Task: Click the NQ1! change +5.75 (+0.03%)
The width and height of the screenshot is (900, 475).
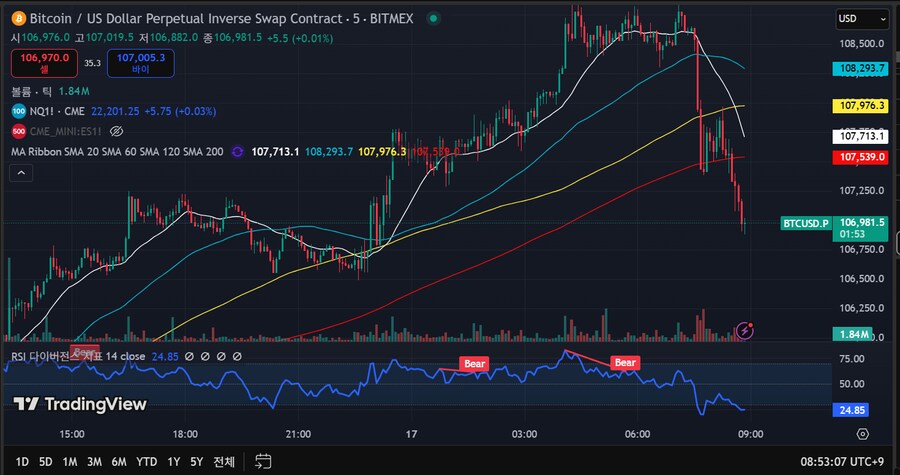Action: pyautogui.click(x=180, y=111)
